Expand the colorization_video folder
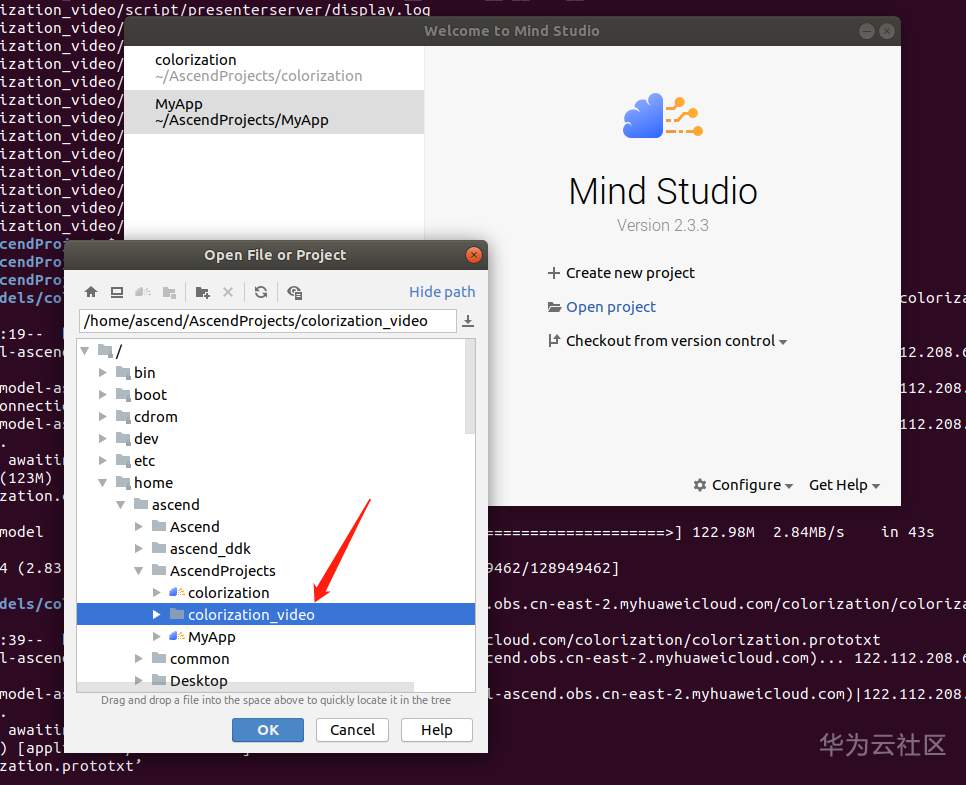The height and width of the screenshot is (785, 966). (156, 614)
